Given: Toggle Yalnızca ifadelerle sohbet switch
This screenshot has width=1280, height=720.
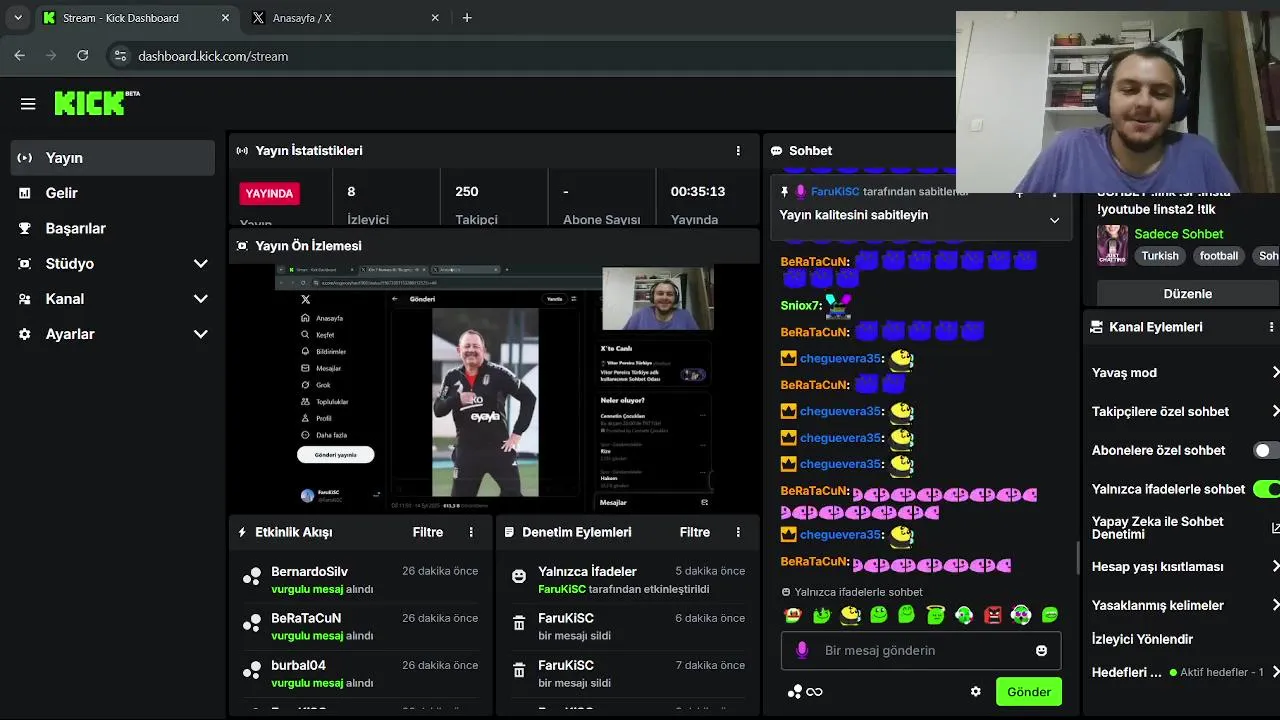Looking at the screenshot, I should tap(1267, 489).
